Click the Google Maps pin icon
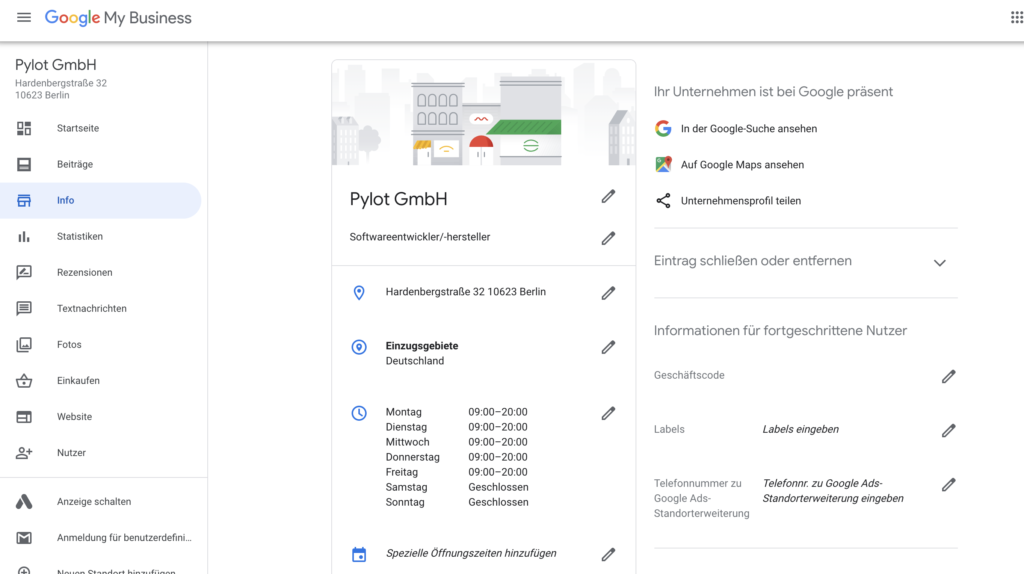This screenshot has height=574, width=1024. coord(663,165)
